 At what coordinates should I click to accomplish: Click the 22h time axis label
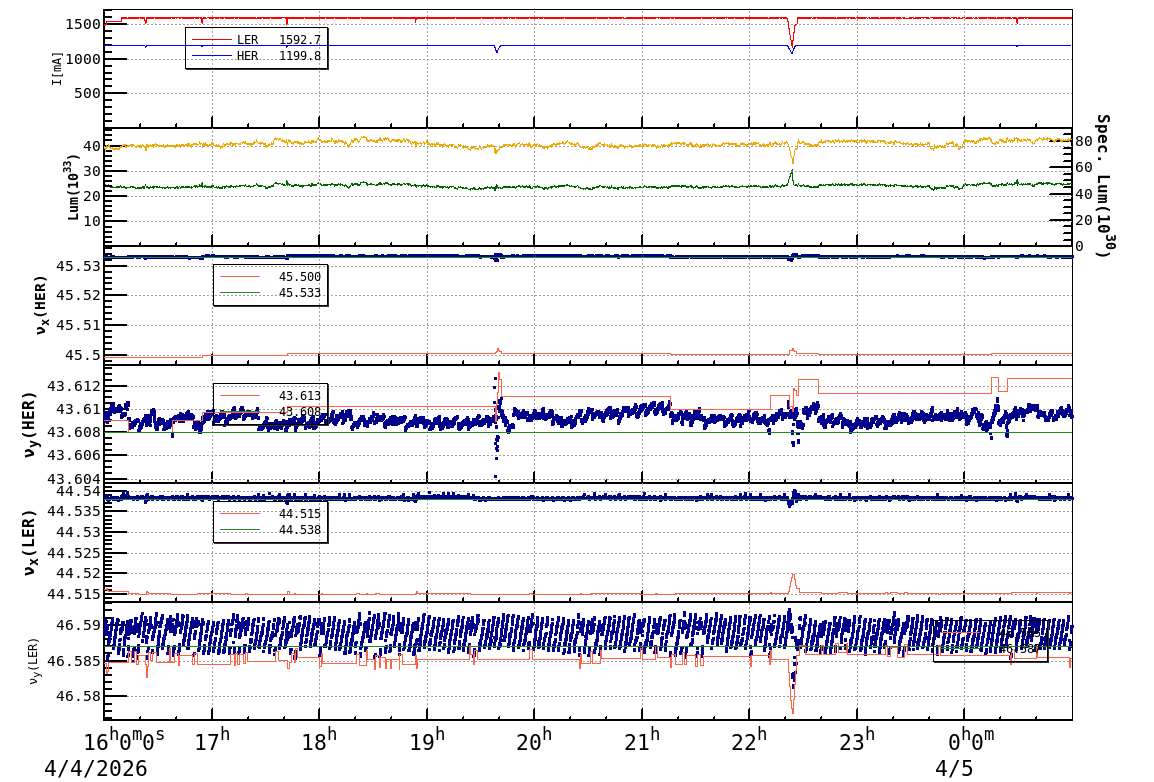[750, 740]
